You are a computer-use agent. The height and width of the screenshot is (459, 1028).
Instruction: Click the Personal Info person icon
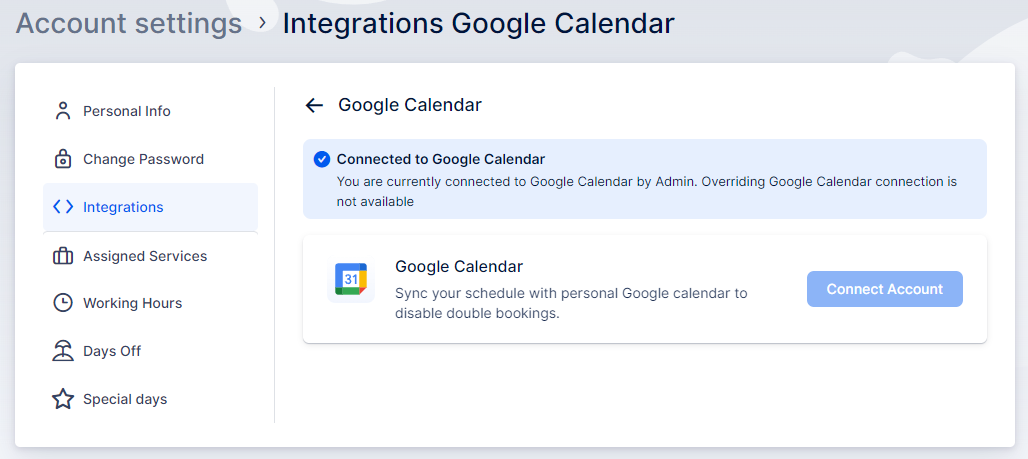[x=63, y=111]
